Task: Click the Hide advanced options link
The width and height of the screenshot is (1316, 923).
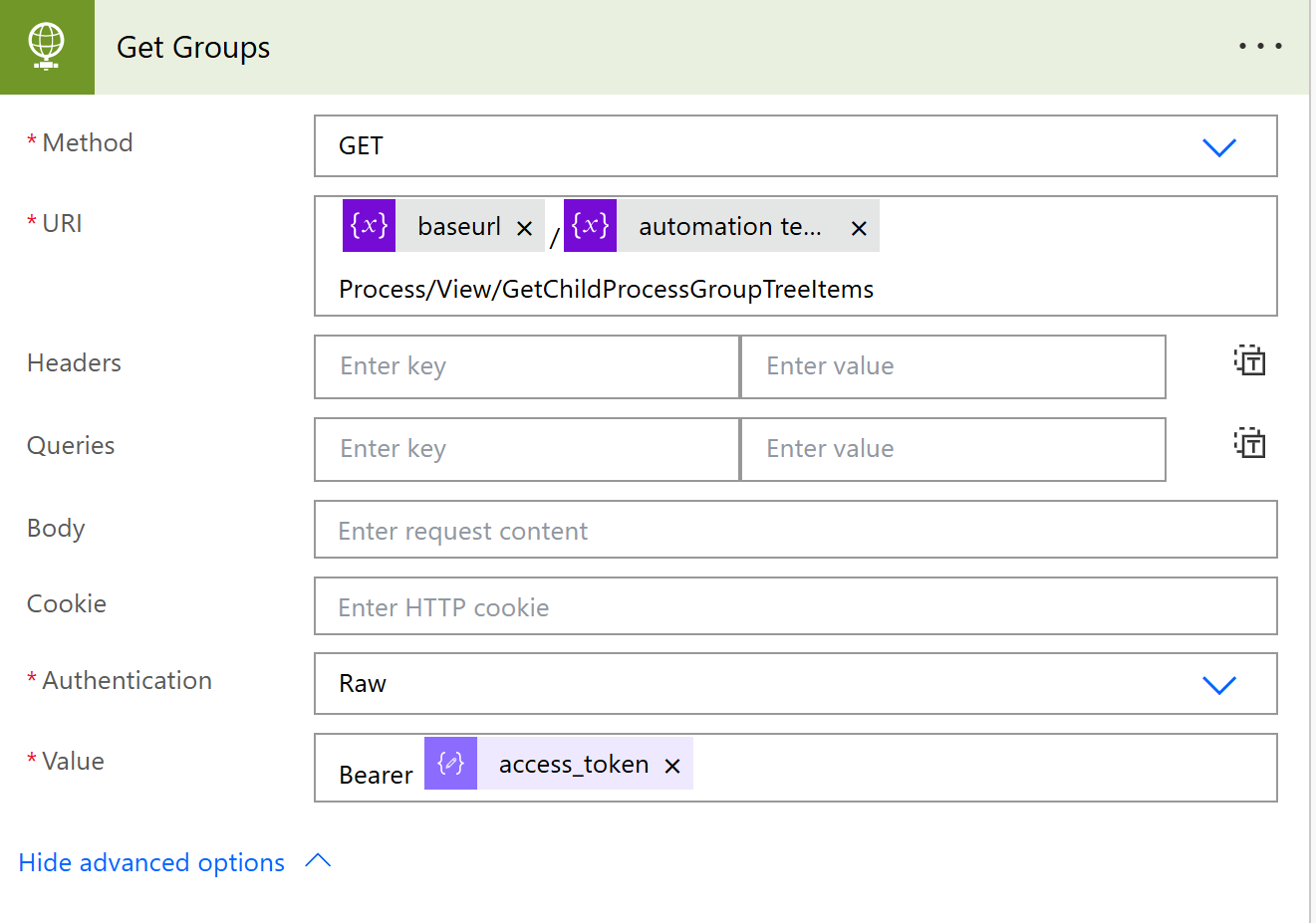Action: click(x=150, y=862)
